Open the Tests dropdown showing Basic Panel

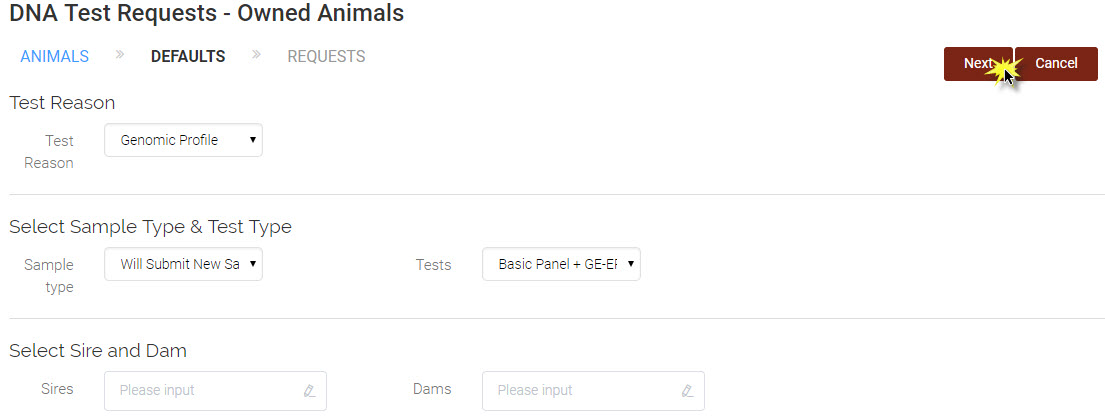click(x=561, y=264)
